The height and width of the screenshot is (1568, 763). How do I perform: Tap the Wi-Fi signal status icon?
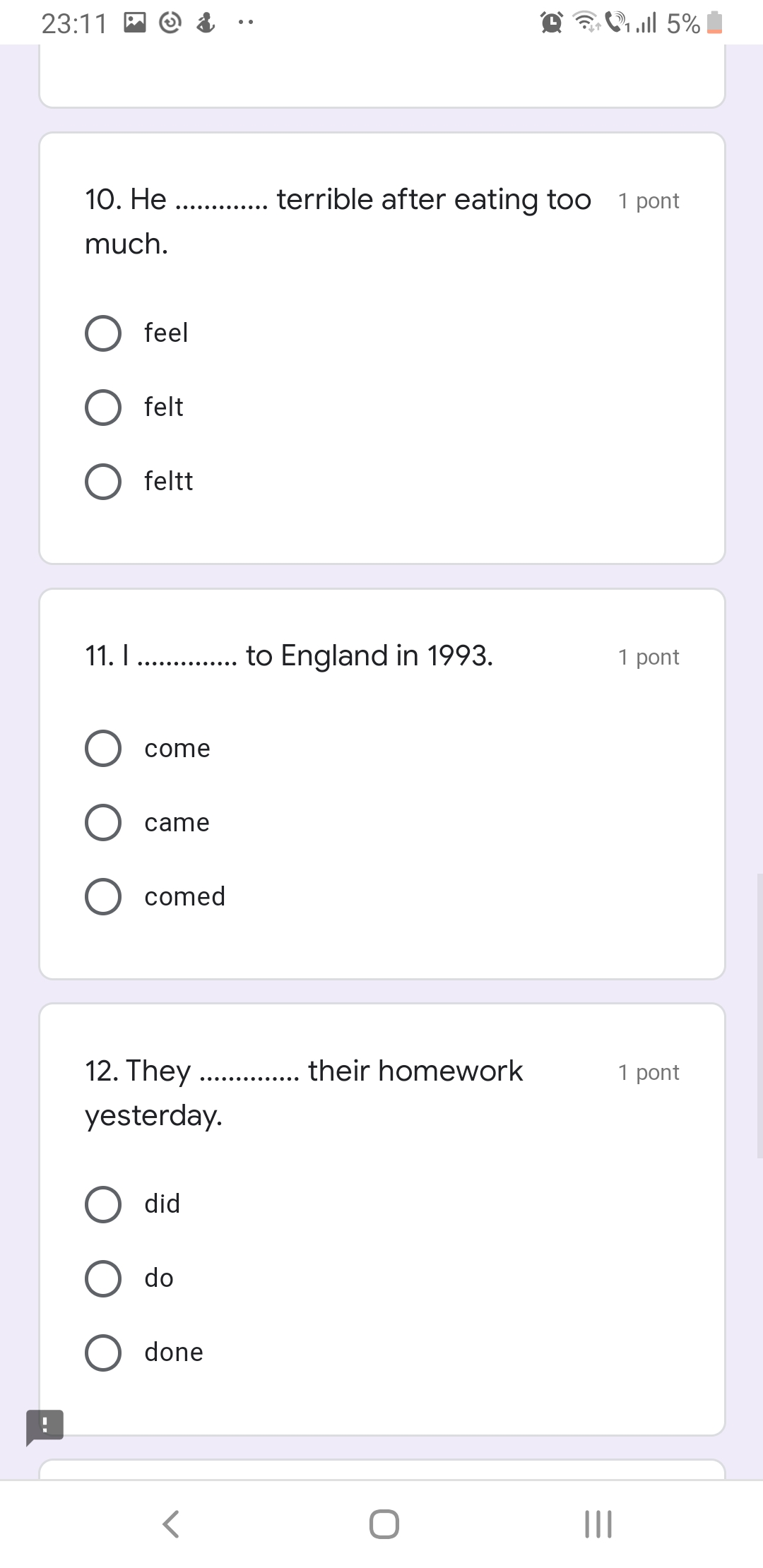coord(585,23)
